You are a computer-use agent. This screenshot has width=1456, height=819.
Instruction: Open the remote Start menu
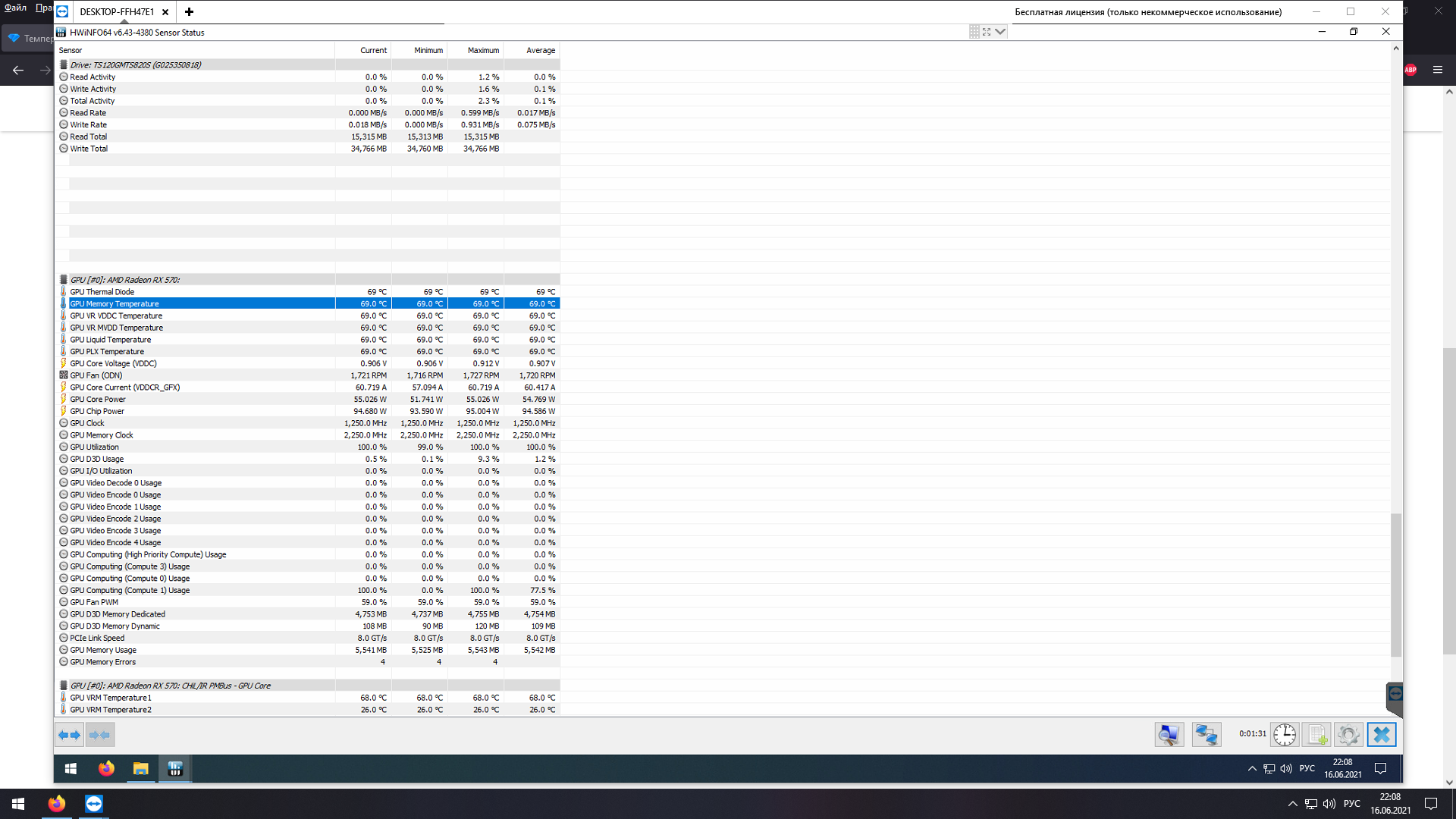pyautogui.click(x=71, y=769)
